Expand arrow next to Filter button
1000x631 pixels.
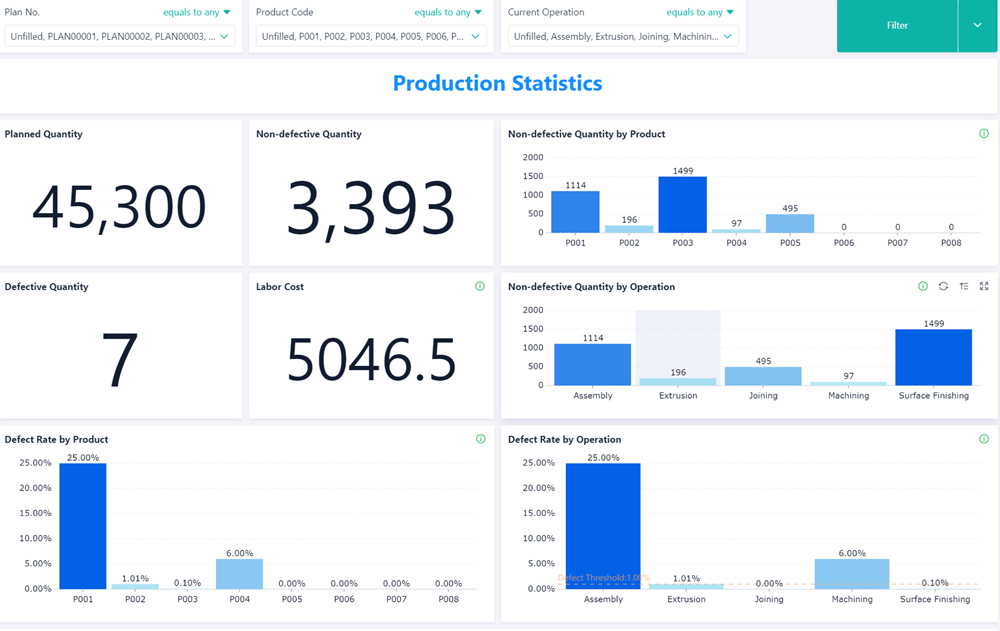978,26
